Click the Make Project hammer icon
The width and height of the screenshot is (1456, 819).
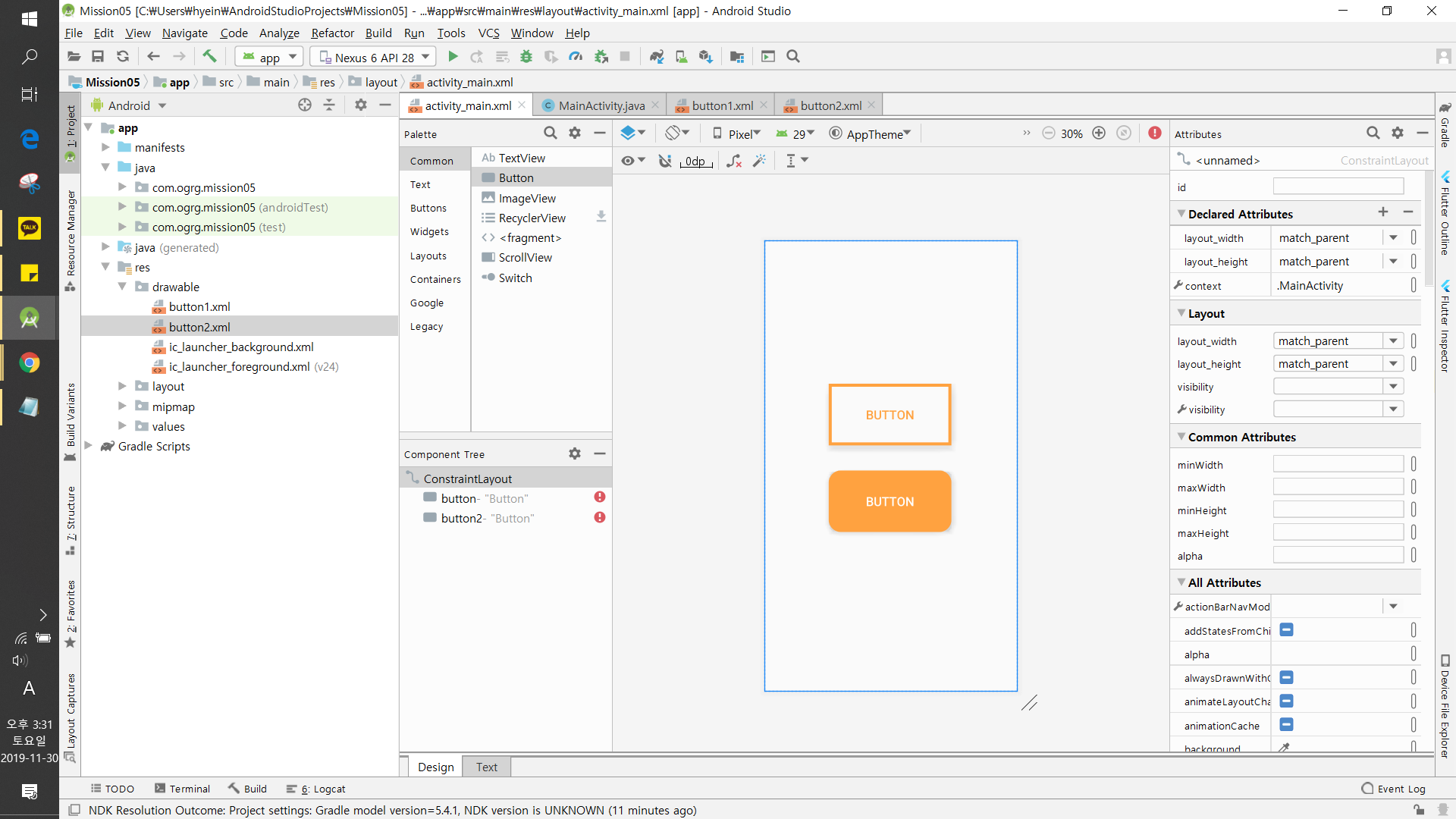[x=209, y=57]
